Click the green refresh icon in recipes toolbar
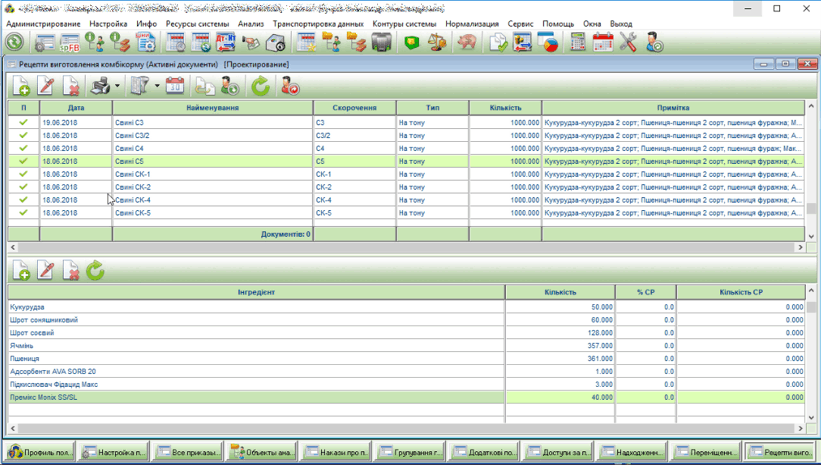Image resolution: width=821 pixels, height=465 pixels. point(260,86)
